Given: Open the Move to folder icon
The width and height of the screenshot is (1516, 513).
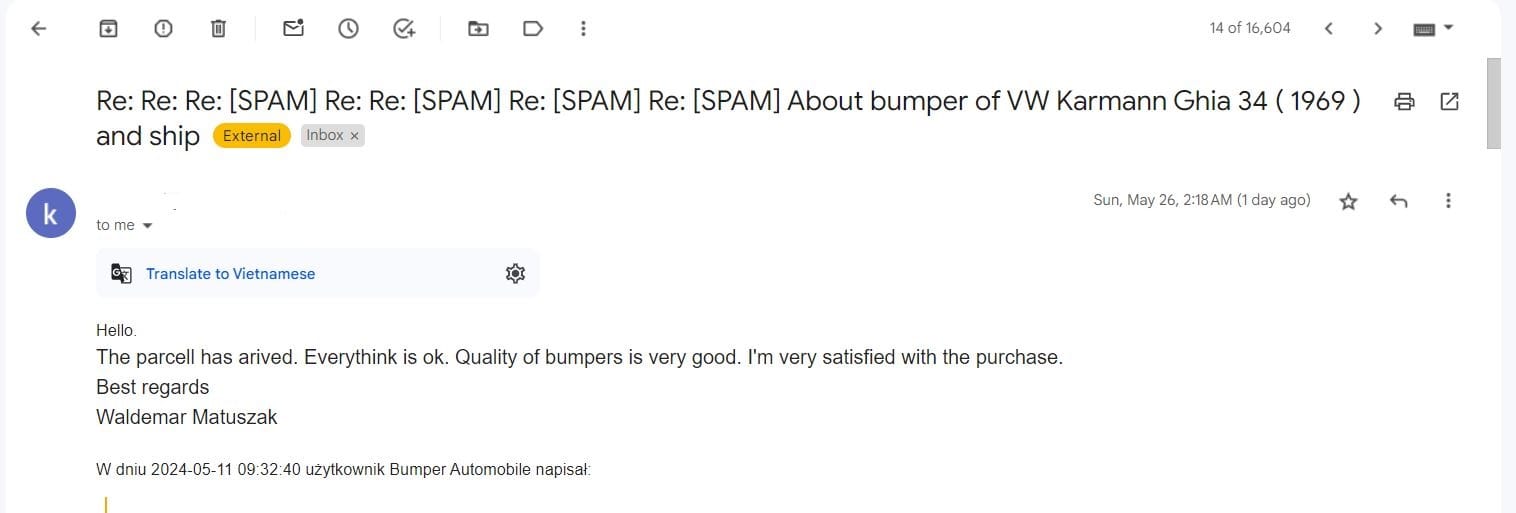Looking at the screenshot, I should tap(478, 29).
